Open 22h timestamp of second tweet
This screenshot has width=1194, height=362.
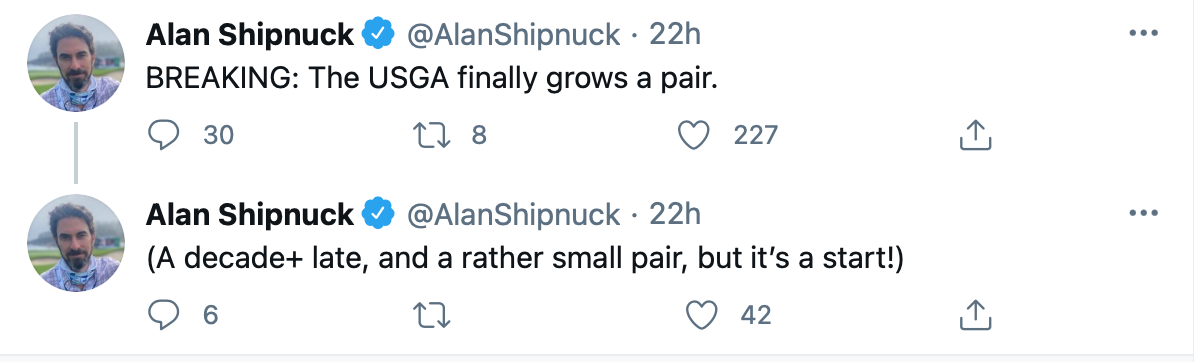[x=675, y=215]
